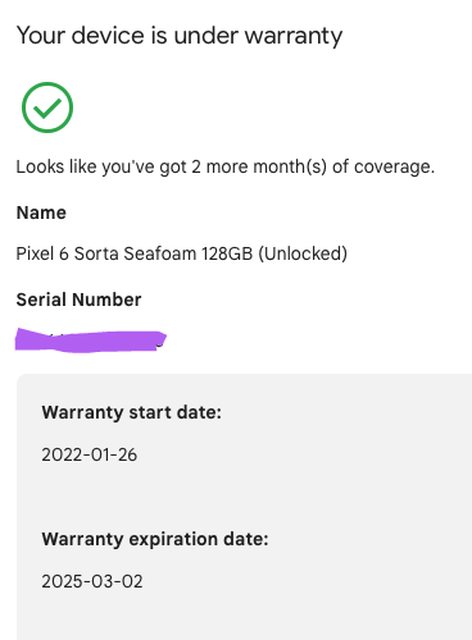Click the bold "Name" label
The height and width of the screenshot is (640, 472).
pos(41,213)
